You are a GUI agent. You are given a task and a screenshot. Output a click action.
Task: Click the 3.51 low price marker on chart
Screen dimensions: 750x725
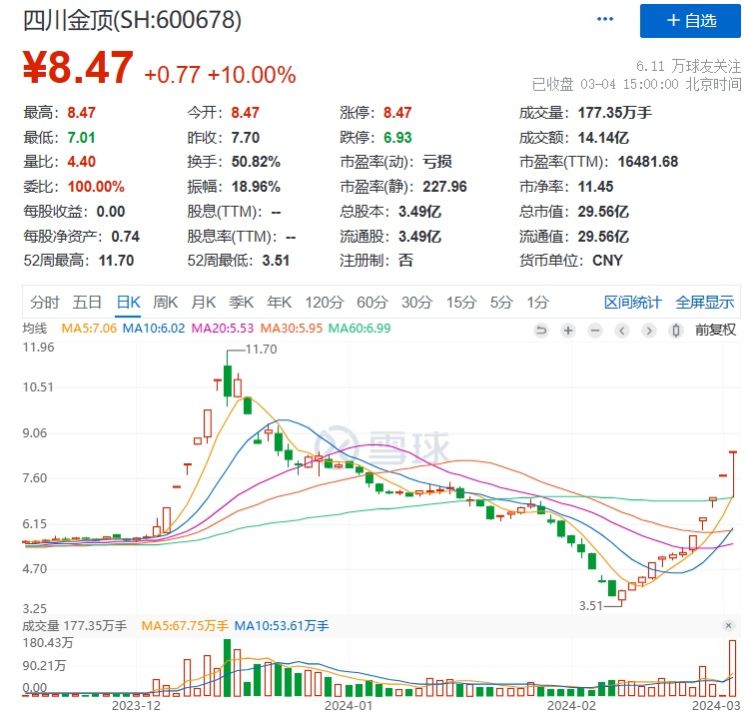tap(591, 605)
